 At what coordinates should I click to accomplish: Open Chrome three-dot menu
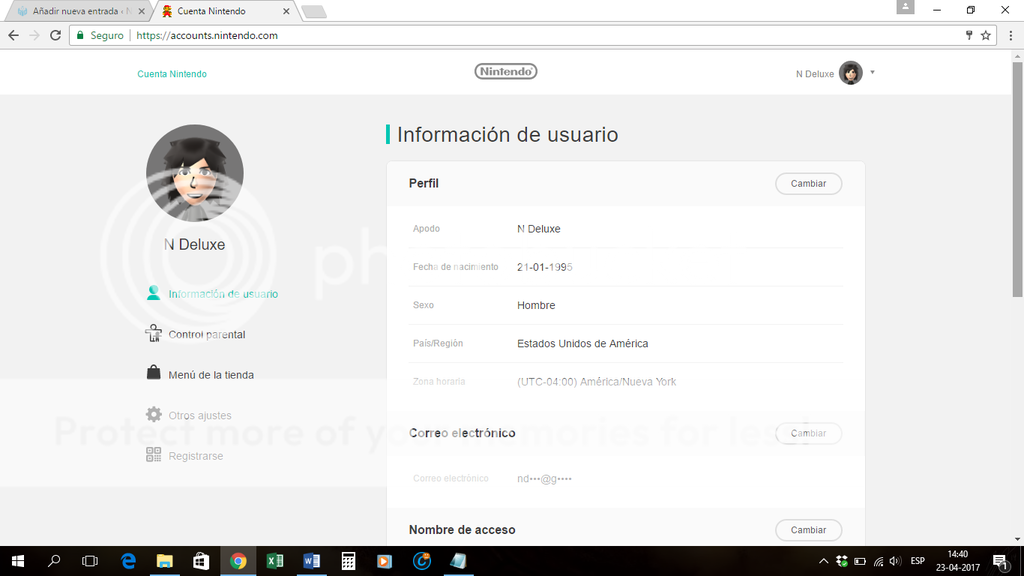[x=1011, y=35]
